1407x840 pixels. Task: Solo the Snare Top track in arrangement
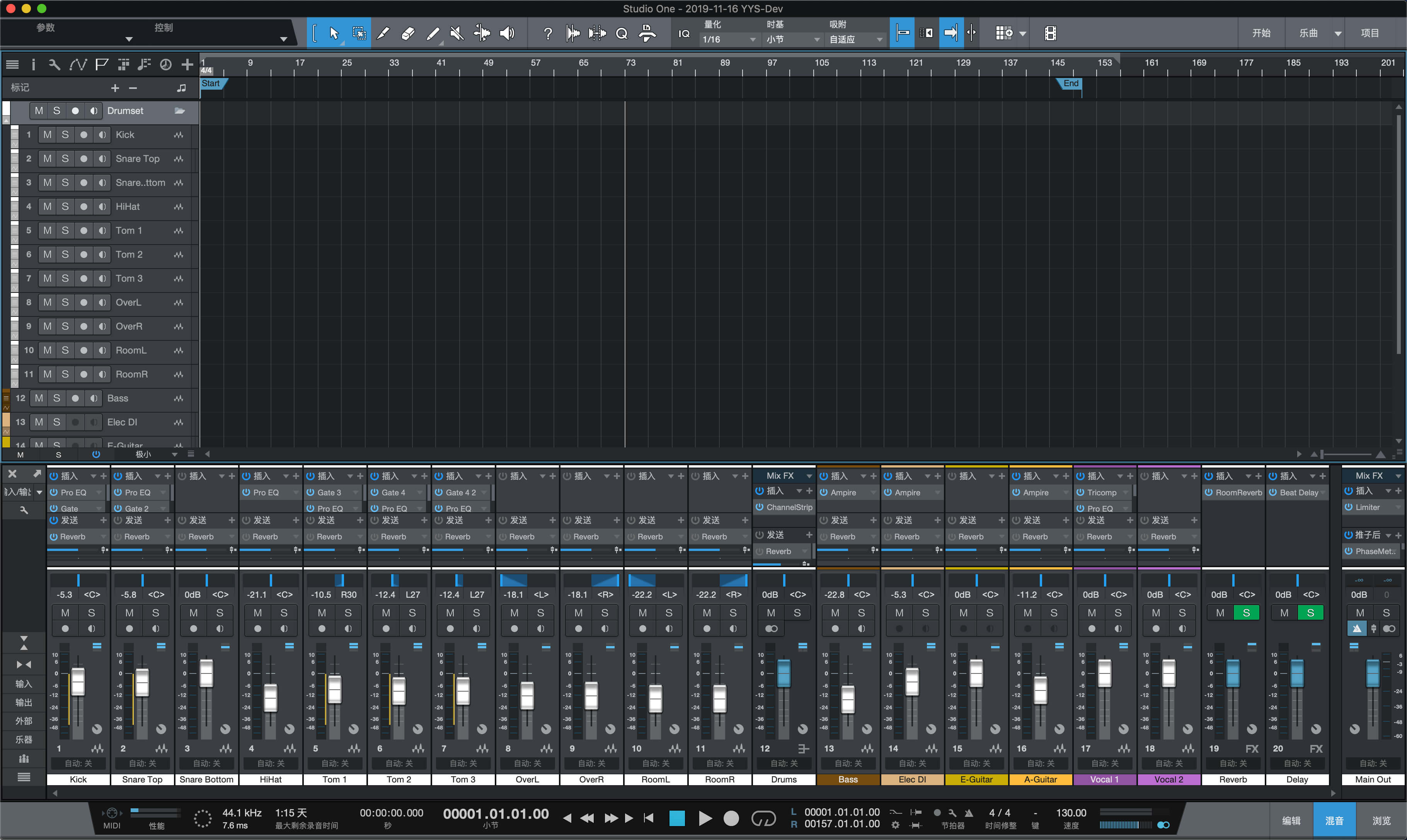65,158
